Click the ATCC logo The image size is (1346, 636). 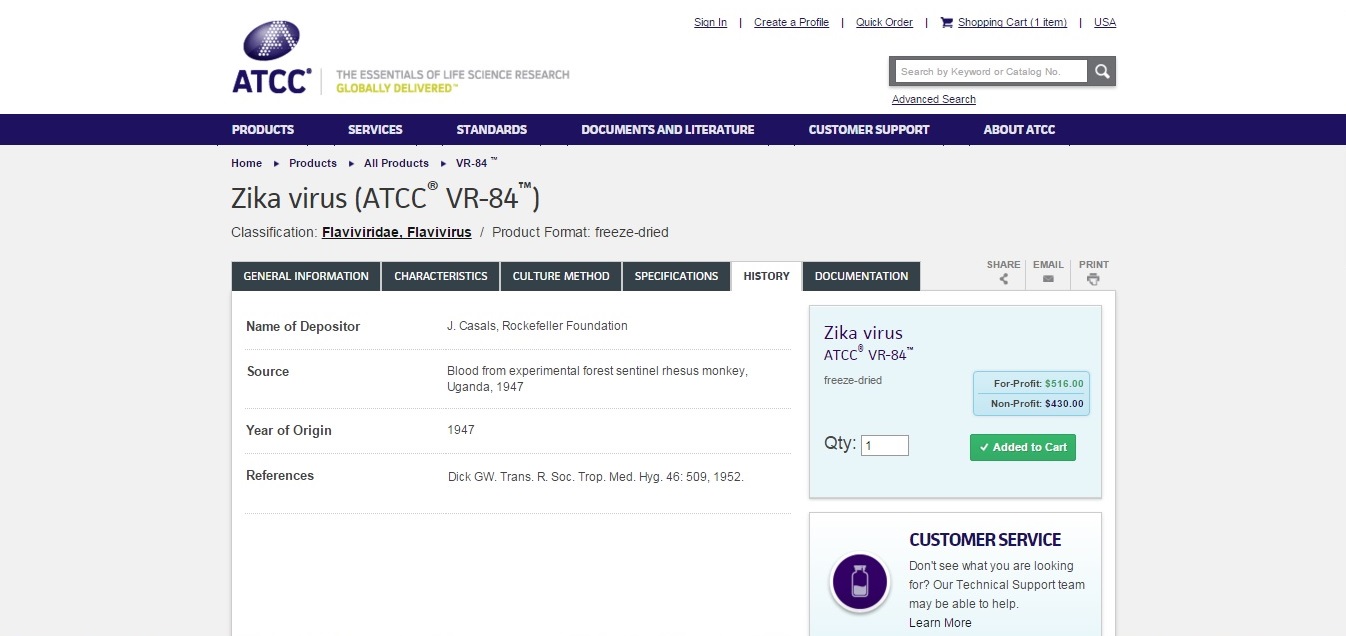(273, 58)
